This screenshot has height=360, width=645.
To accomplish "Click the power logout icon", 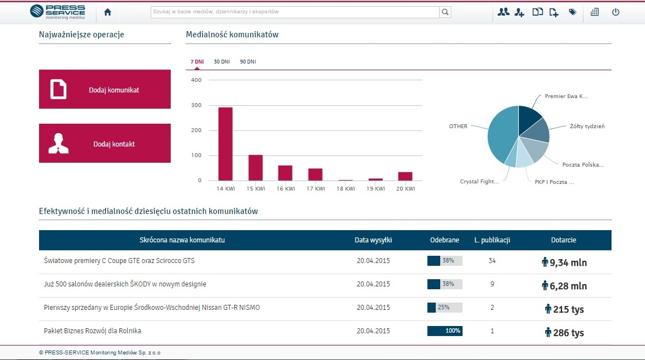I will 615,12.
